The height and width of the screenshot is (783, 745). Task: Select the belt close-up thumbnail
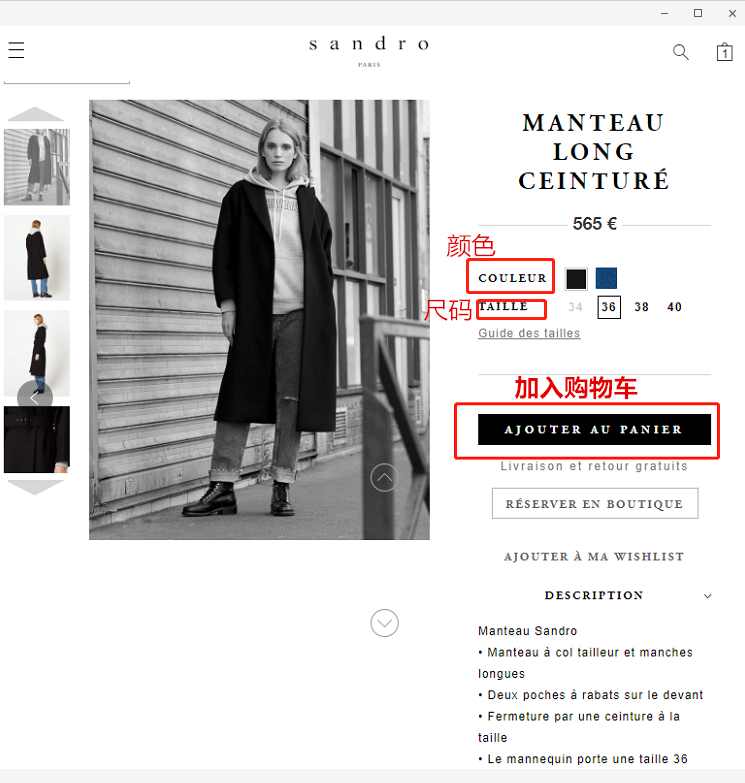37,439
